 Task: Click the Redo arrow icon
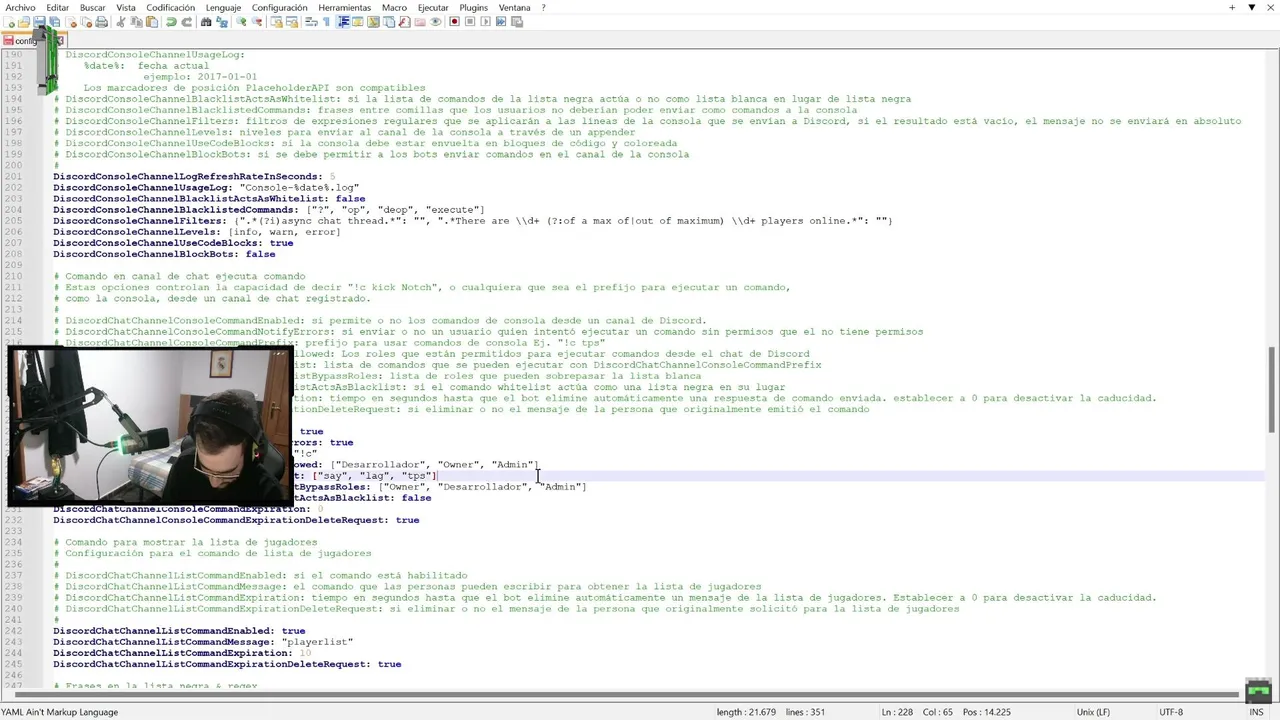[x=187, y=21]
